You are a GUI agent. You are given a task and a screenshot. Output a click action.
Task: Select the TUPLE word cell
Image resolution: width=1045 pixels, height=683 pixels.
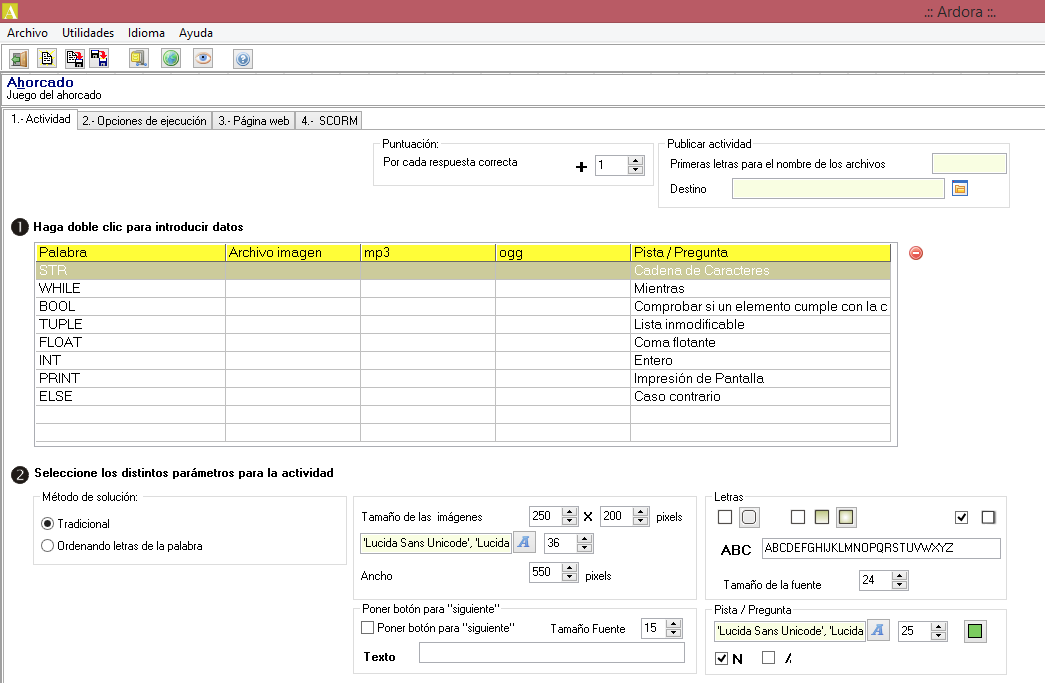click(x=131, y=325)
